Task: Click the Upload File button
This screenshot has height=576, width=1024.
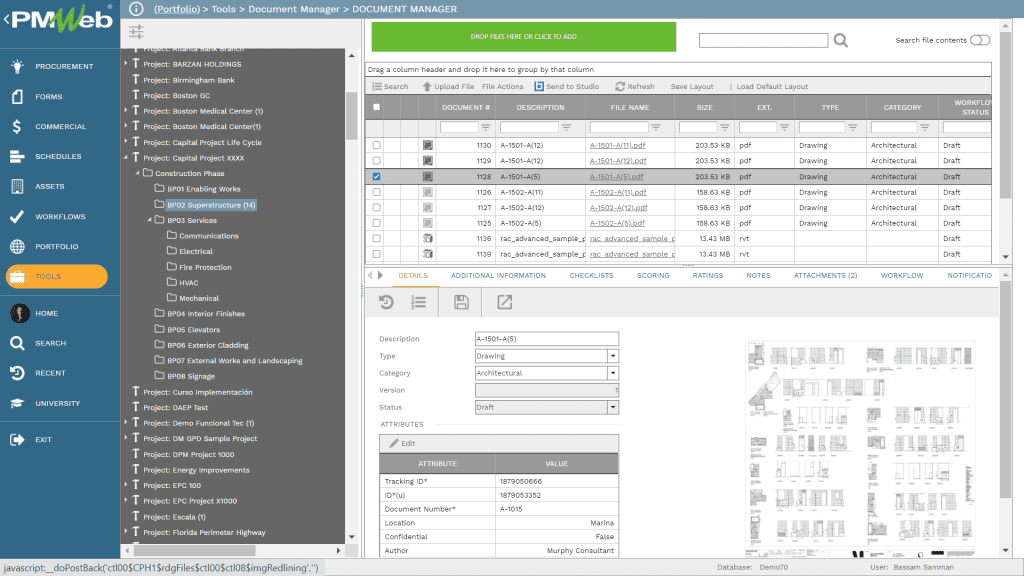Action: (448, 86)
